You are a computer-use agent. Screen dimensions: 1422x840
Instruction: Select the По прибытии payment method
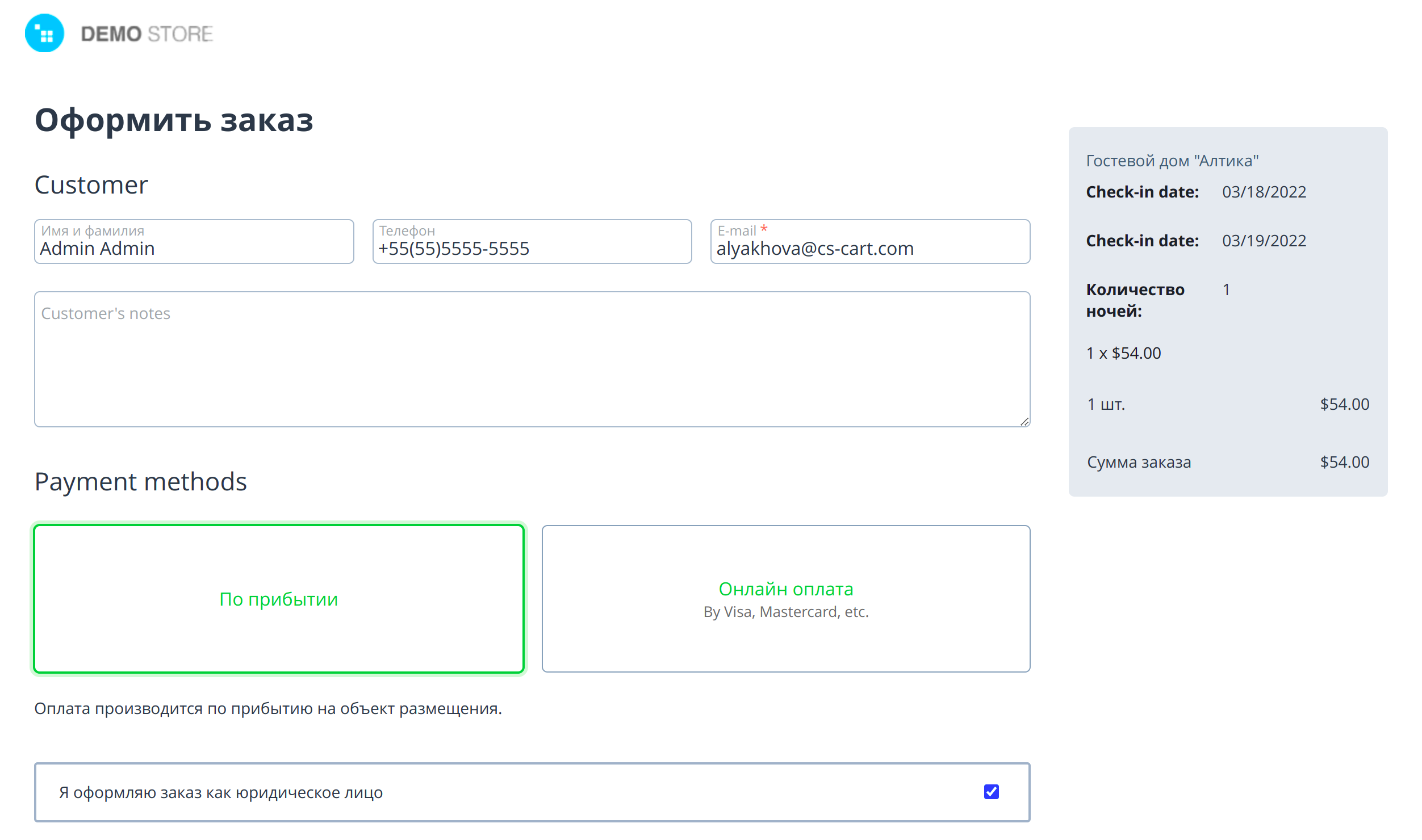(278, 599)
